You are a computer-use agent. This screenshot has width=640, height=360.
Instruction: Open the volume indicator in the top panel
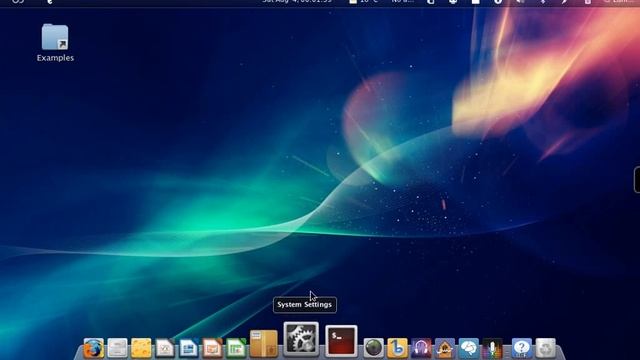tap(520, 1)
